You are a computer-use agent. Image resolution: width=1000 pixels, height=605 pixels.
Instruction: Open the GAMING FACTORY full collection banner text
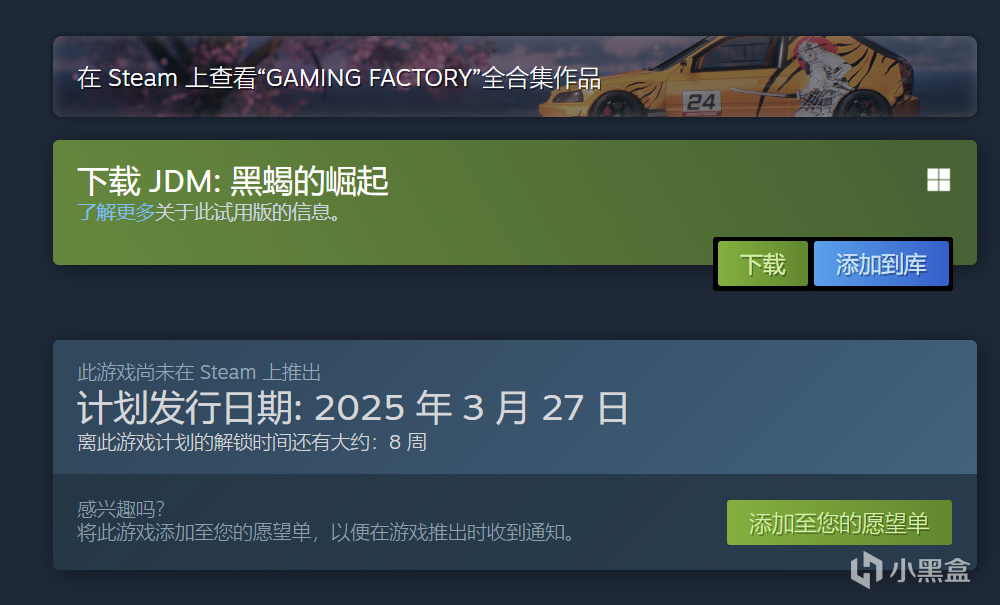pos(339,78)
